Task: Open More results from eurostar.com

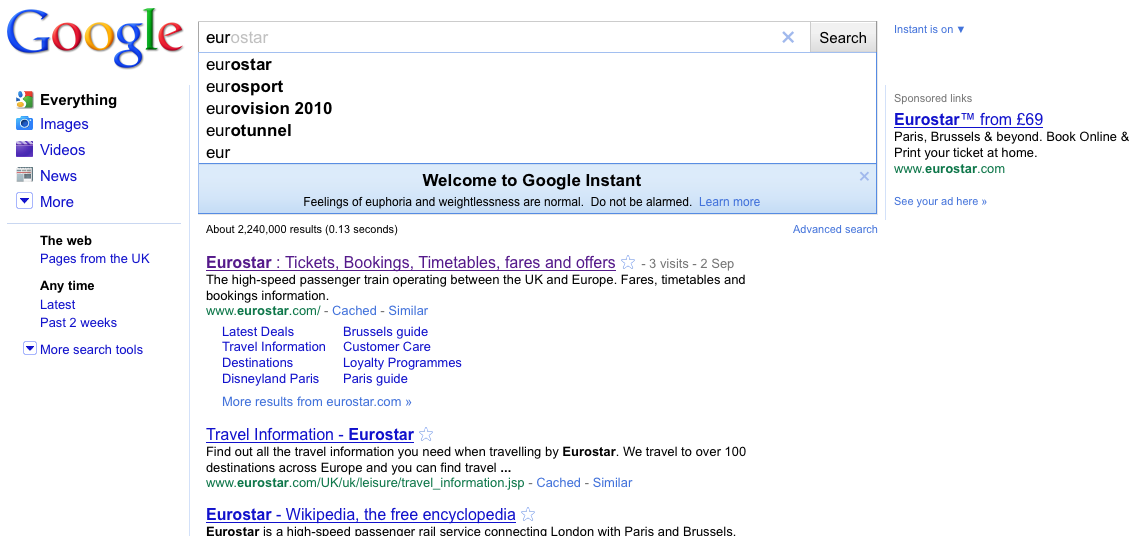Action: pos(316,402)
